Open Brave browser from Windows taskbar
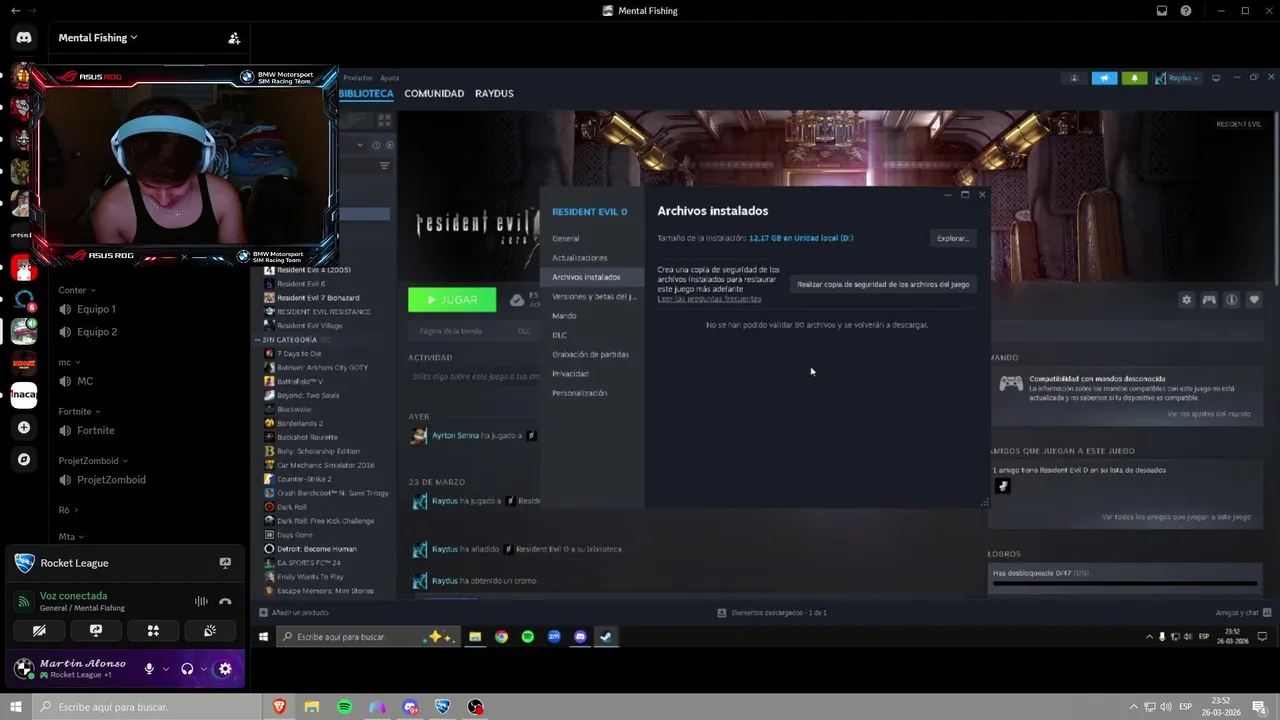Screen dimensions: 1280x720 pos(279,707)
